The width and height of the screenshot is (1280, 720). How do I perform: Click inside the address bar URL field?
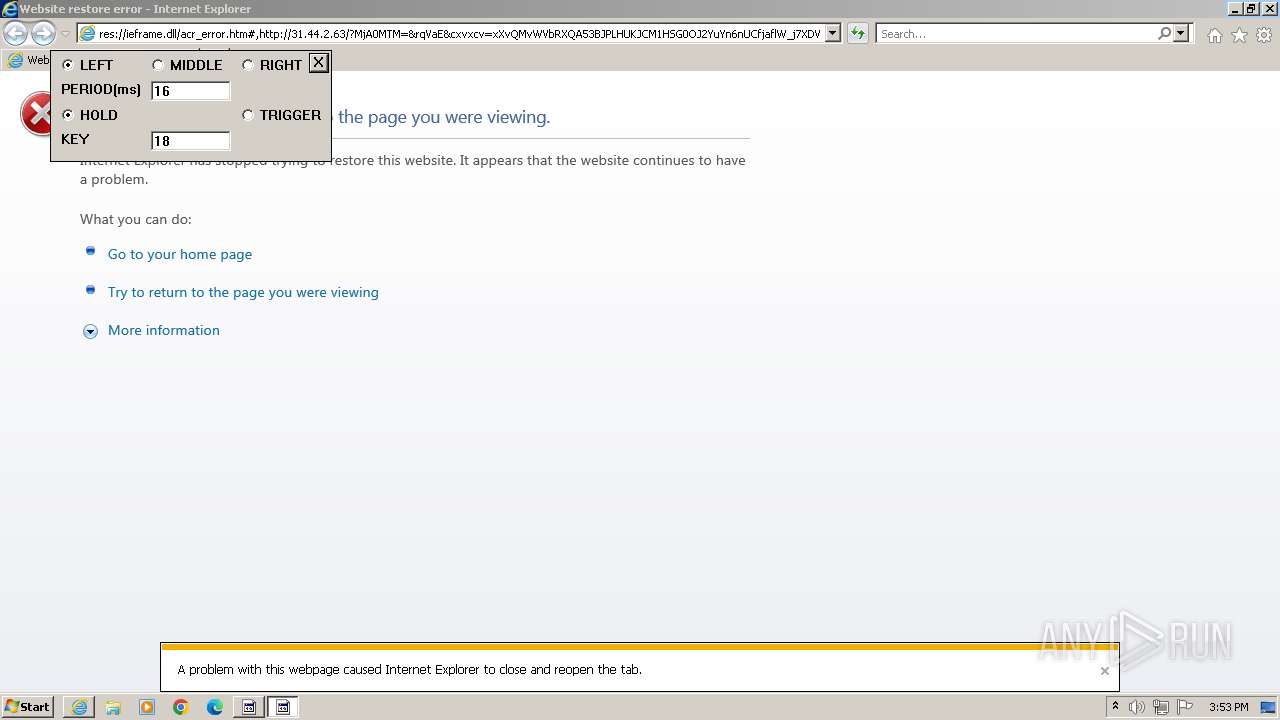click(460, 34)
